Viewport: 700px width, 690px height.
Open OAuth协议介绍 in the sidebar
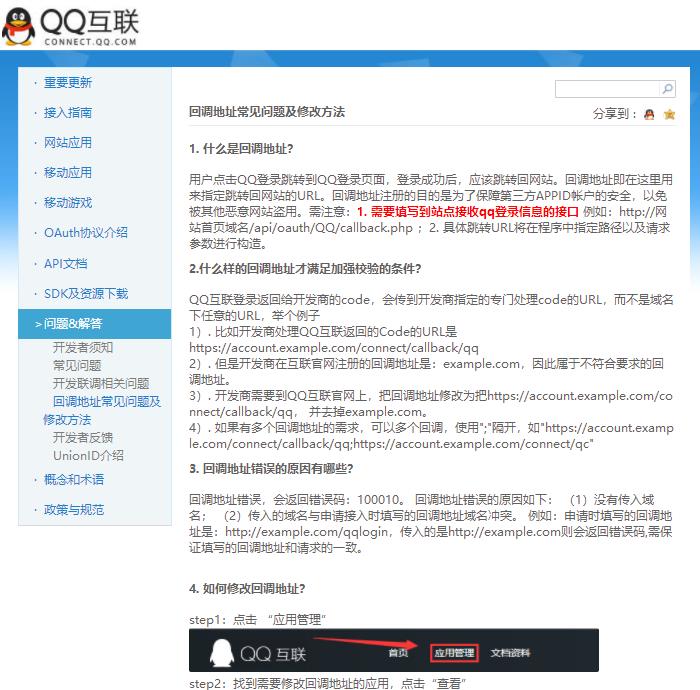coord(86,233)
